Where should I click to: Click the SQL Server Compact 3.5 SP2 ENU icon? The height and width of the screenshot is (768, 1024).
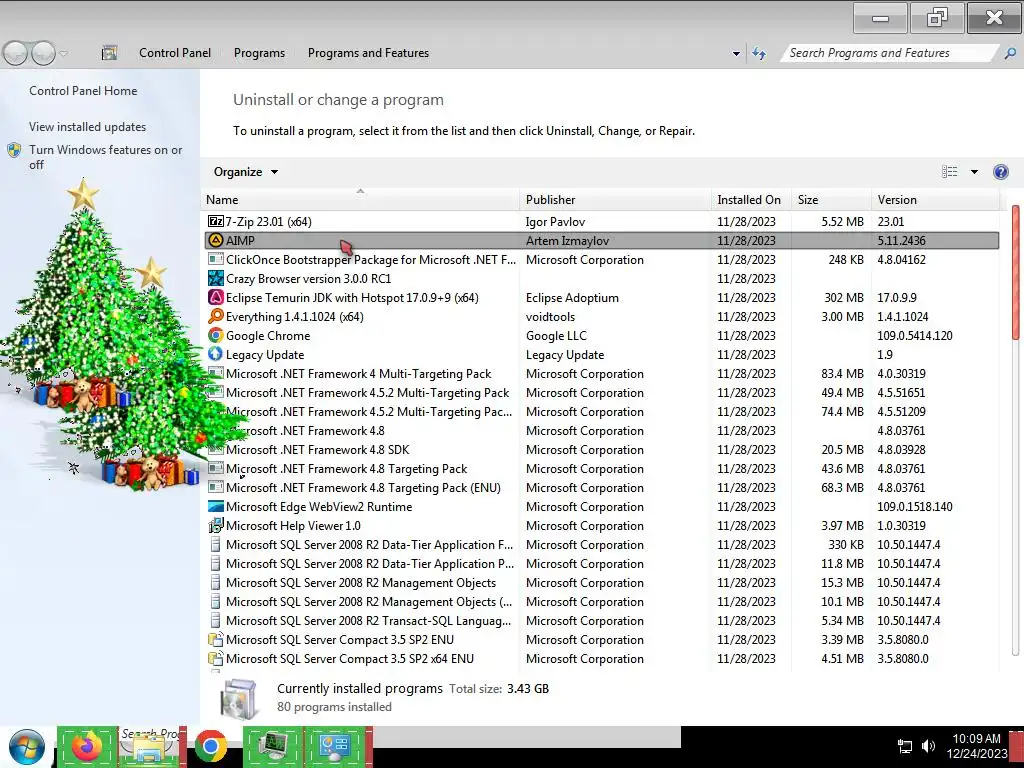tap(216, 639)
